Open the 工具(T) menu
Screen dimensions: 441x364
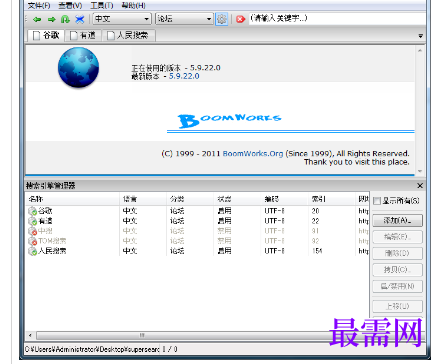[102, 5]
